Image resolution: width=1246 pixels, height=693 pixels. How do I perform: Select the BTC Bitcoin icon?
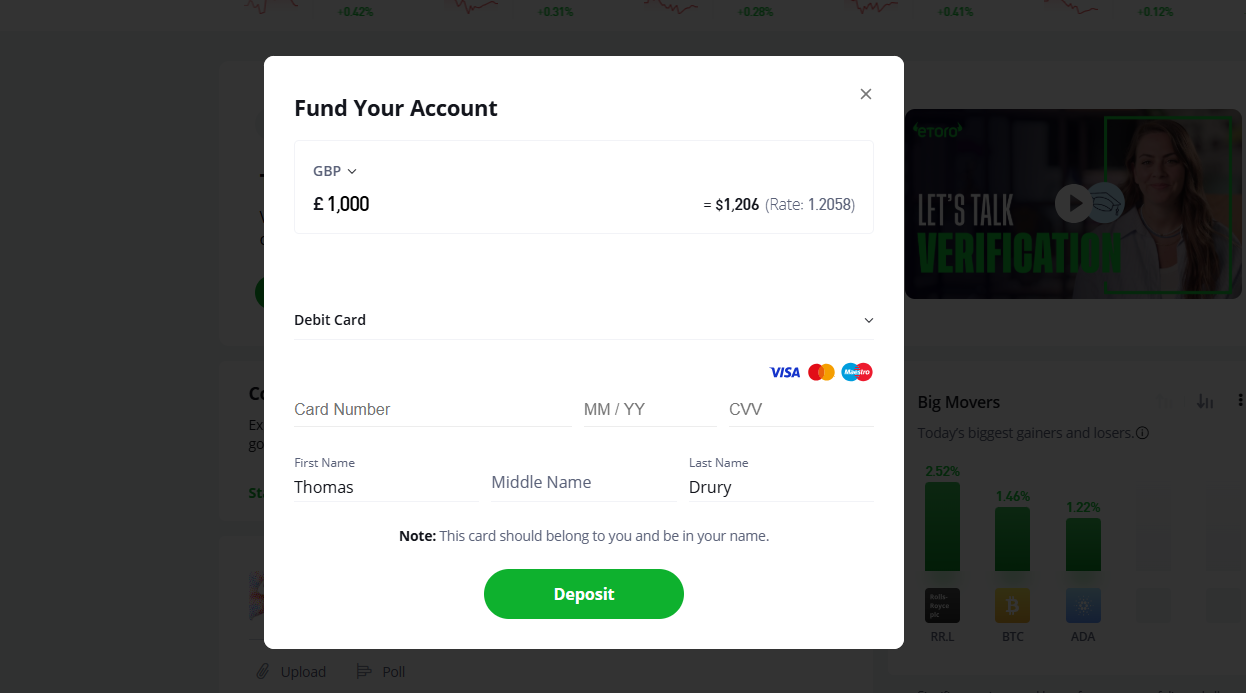tap(1012, 605)
